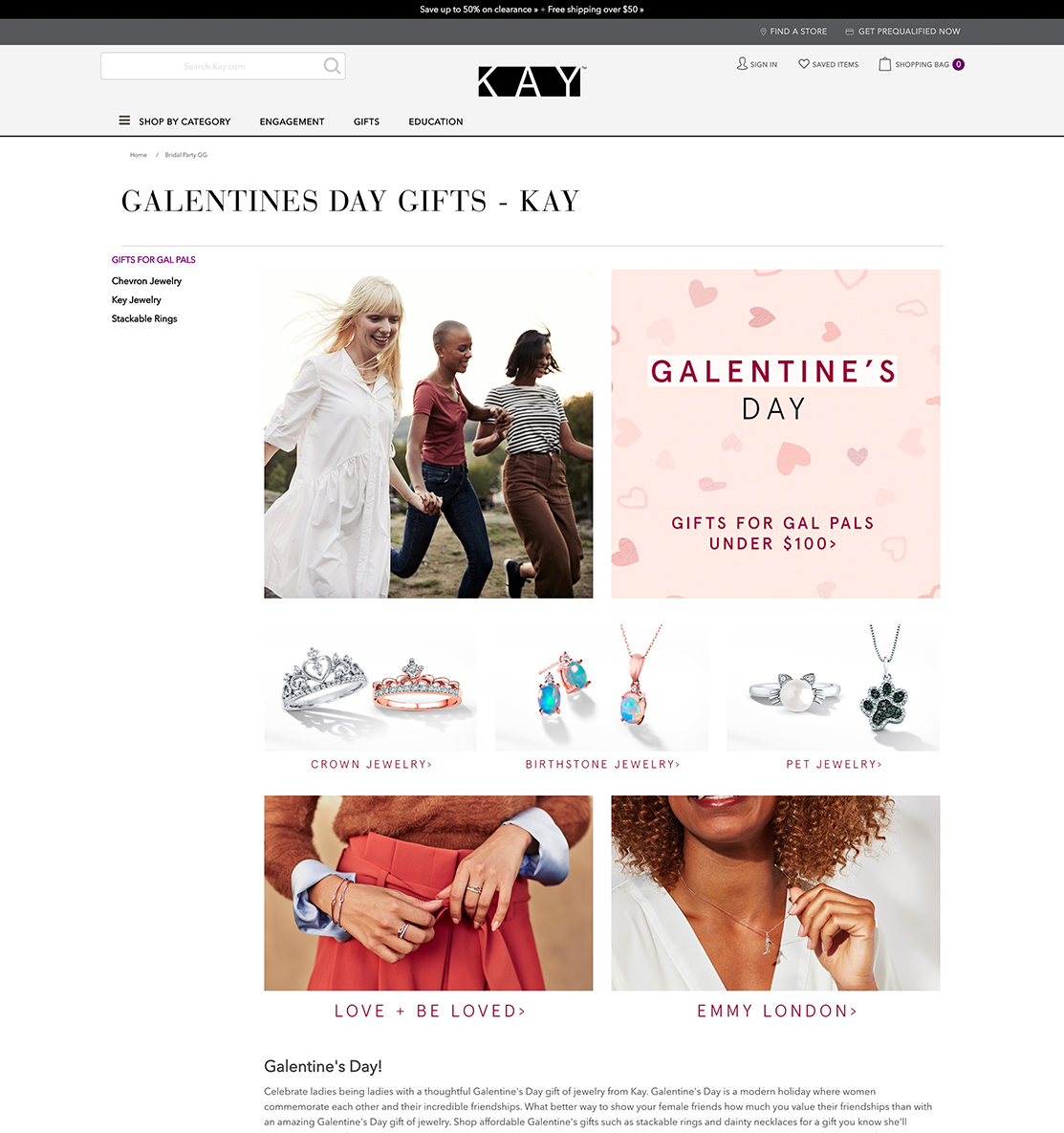Expand Shop By Category menu
The image size is (1064, 1133).
(x=185, y=121)
